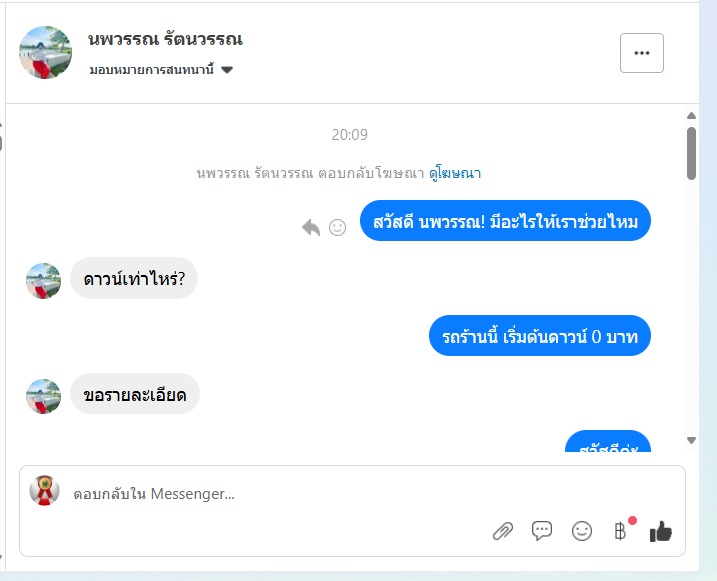Viewport: 717px width, 581px height.
Task: Click customer profile picture in header
Action: point(45,53)
